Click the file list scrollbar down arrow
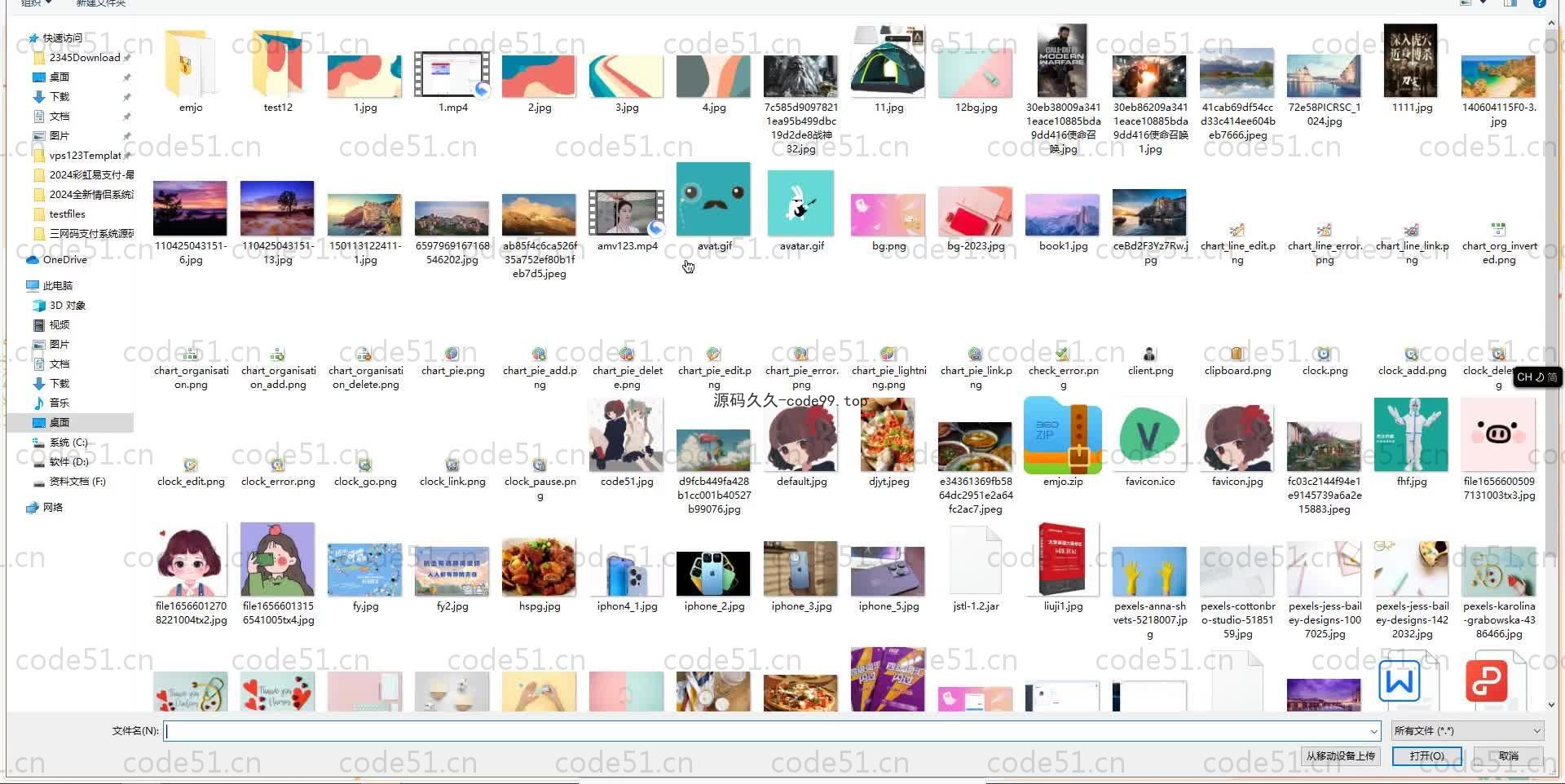1565x784 pixels. click(1551, 705)
